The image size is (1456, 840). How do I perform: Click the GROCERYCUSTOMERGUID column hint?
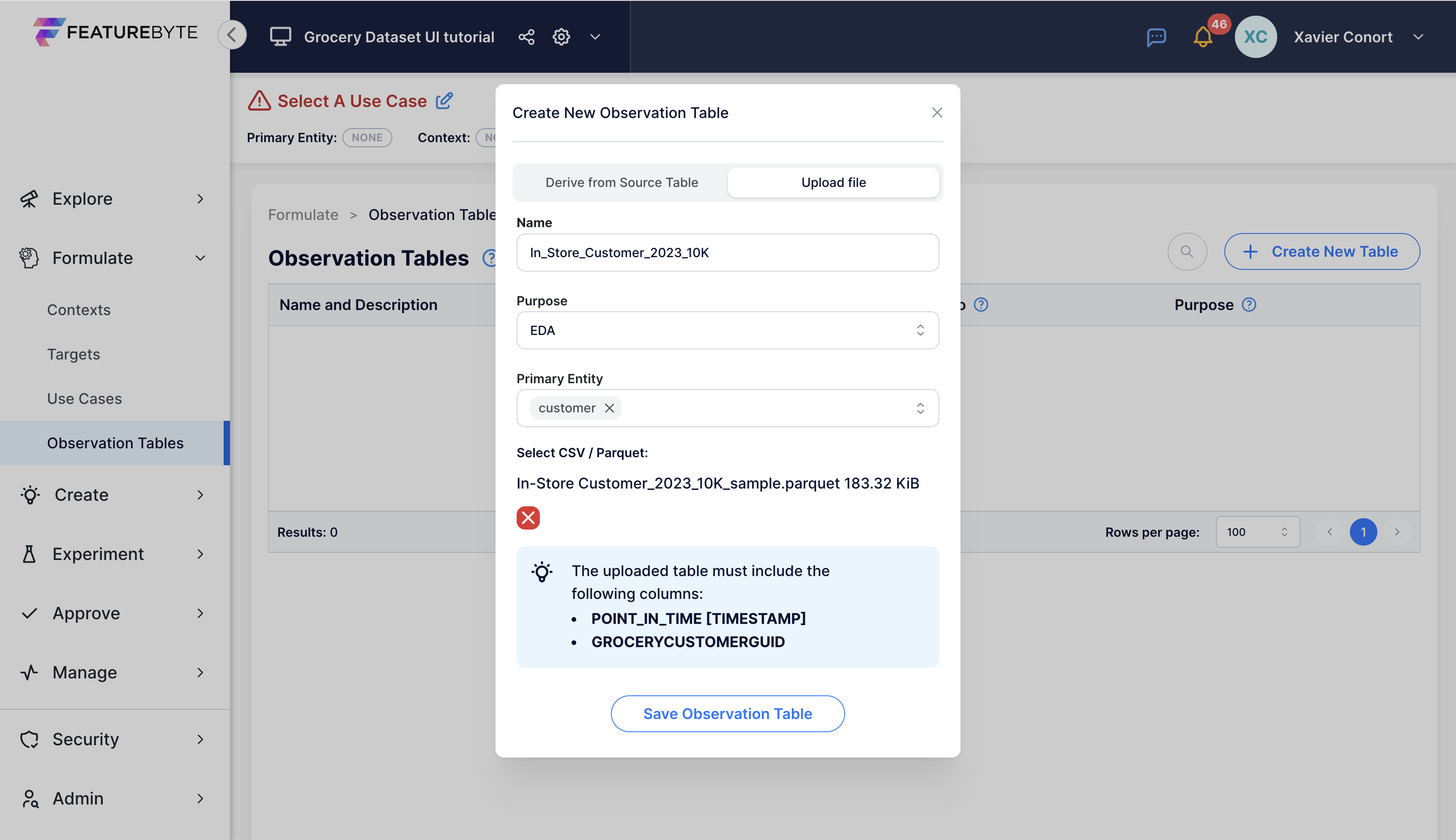[688, 642]
